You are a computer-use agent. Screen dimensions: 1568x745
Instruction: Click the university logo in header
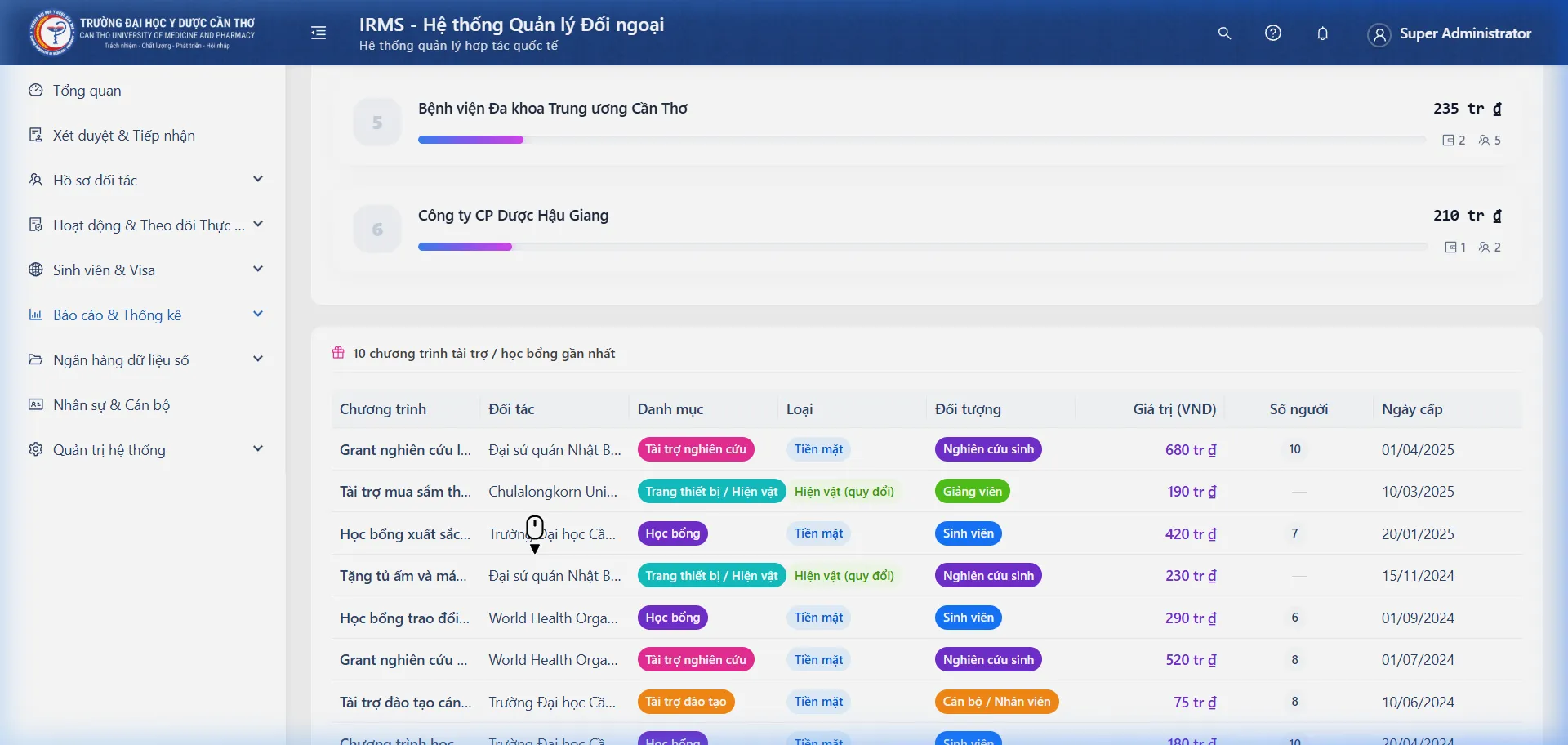(x=52, y=33)
